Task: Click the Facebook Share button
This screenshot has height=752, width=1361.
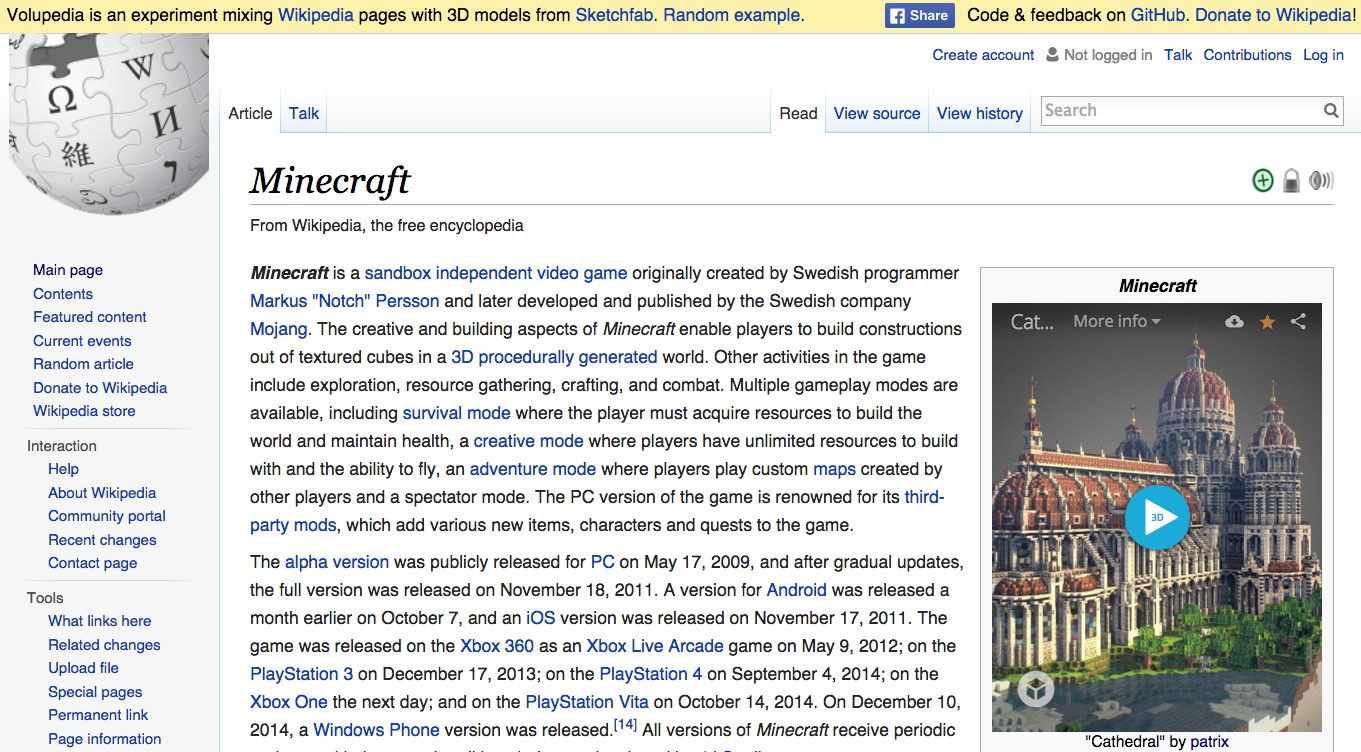Action: point(919,15)
